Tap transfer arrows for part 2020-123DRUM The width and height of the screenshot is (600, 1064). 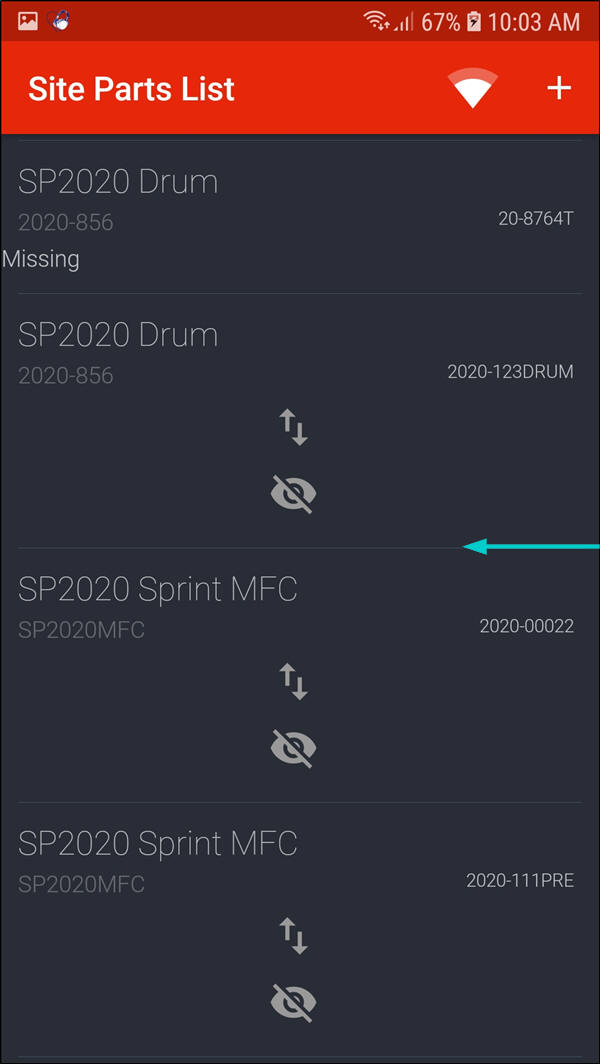(293, 428)
